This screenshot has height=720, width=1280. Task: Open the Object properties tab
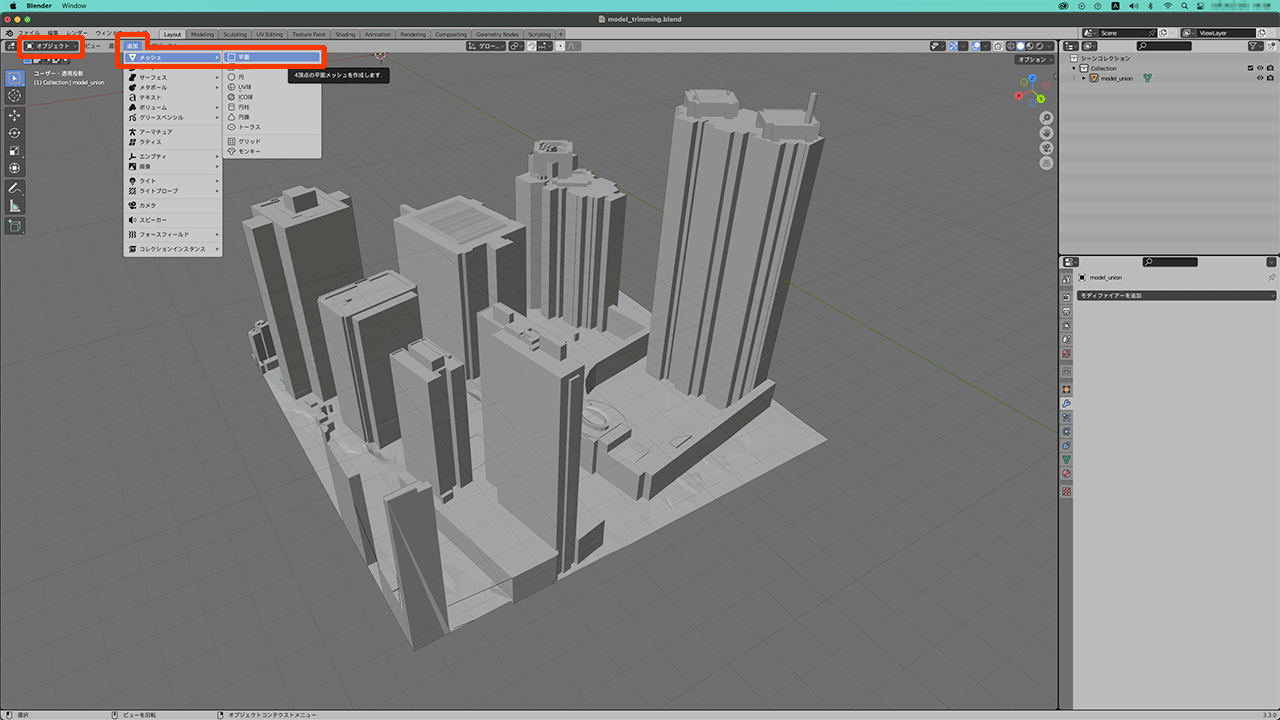(1066, 389)
